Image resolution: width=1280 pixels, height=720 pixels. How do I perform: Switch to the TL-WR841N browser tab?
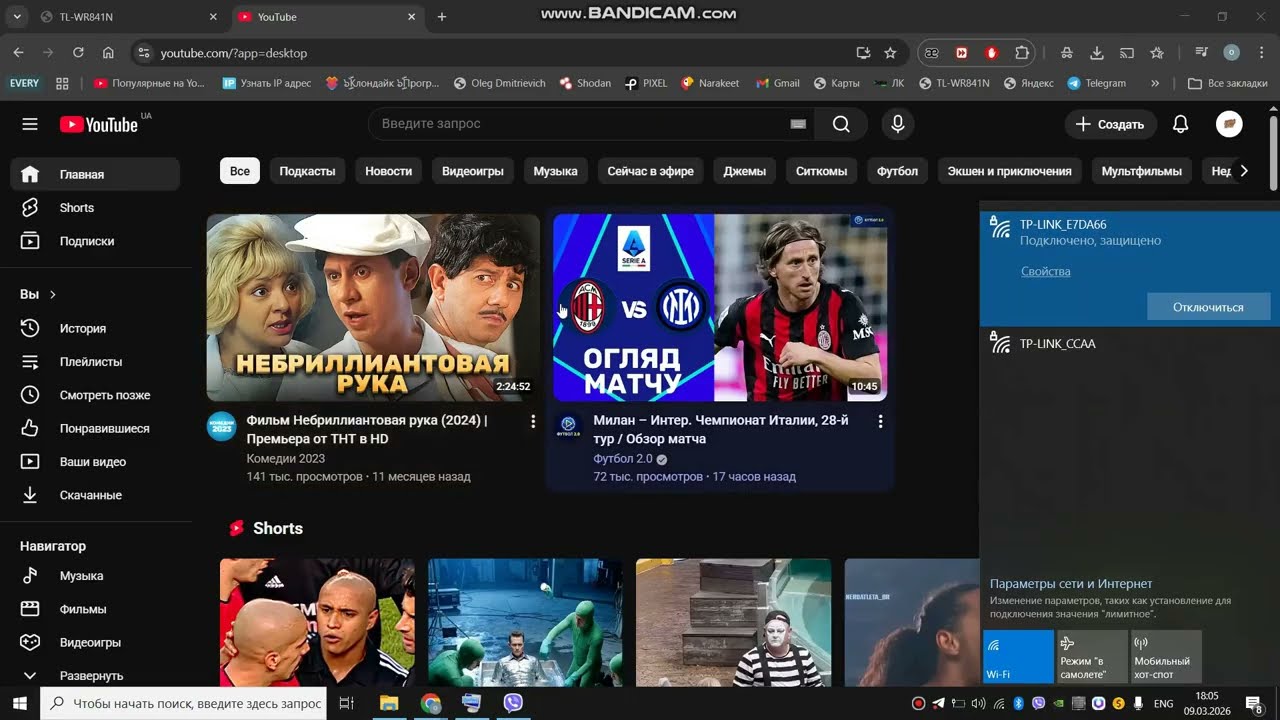130,17
